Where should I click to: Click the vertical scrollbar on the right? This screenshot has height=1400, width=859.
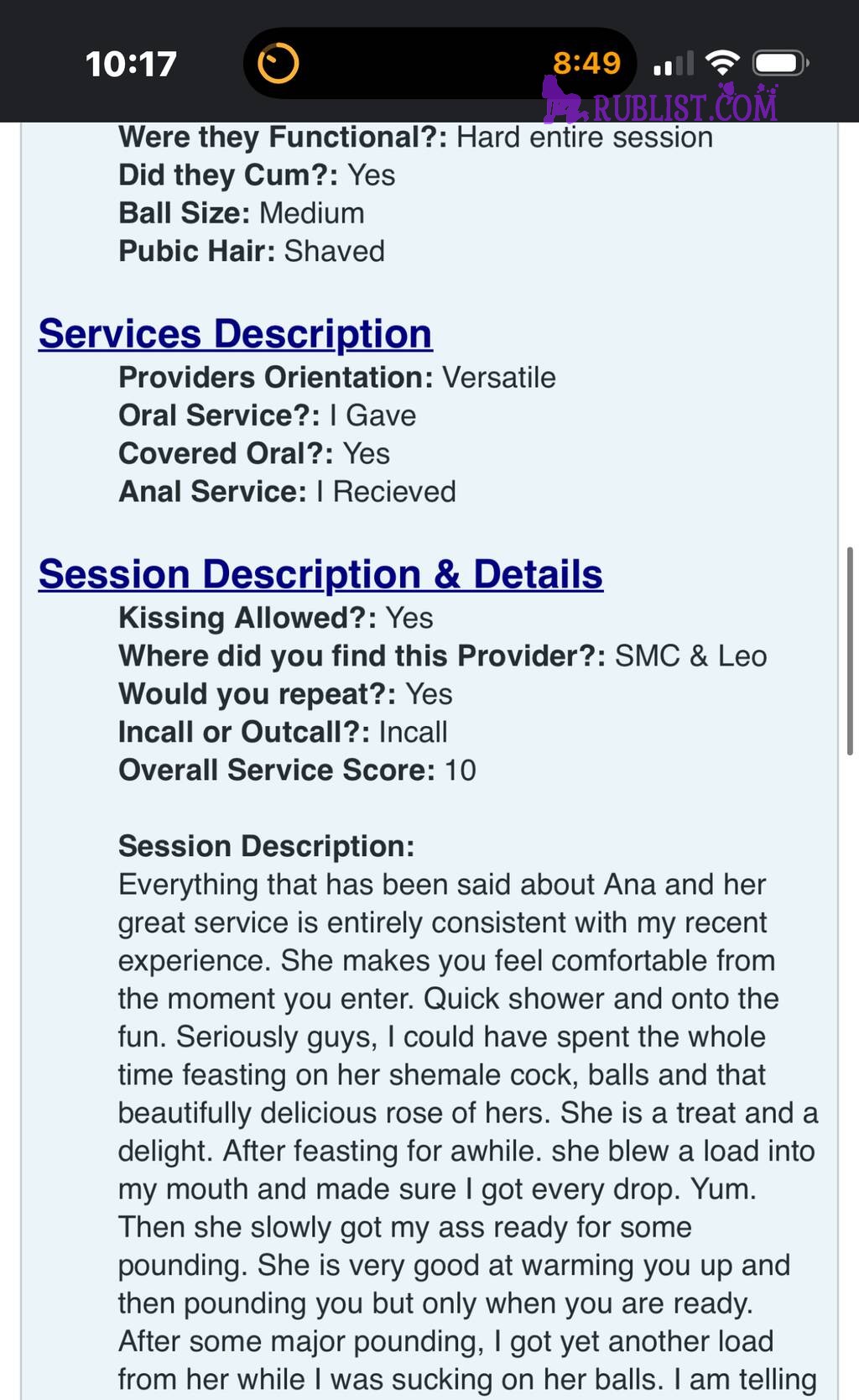tap(850, 650)
